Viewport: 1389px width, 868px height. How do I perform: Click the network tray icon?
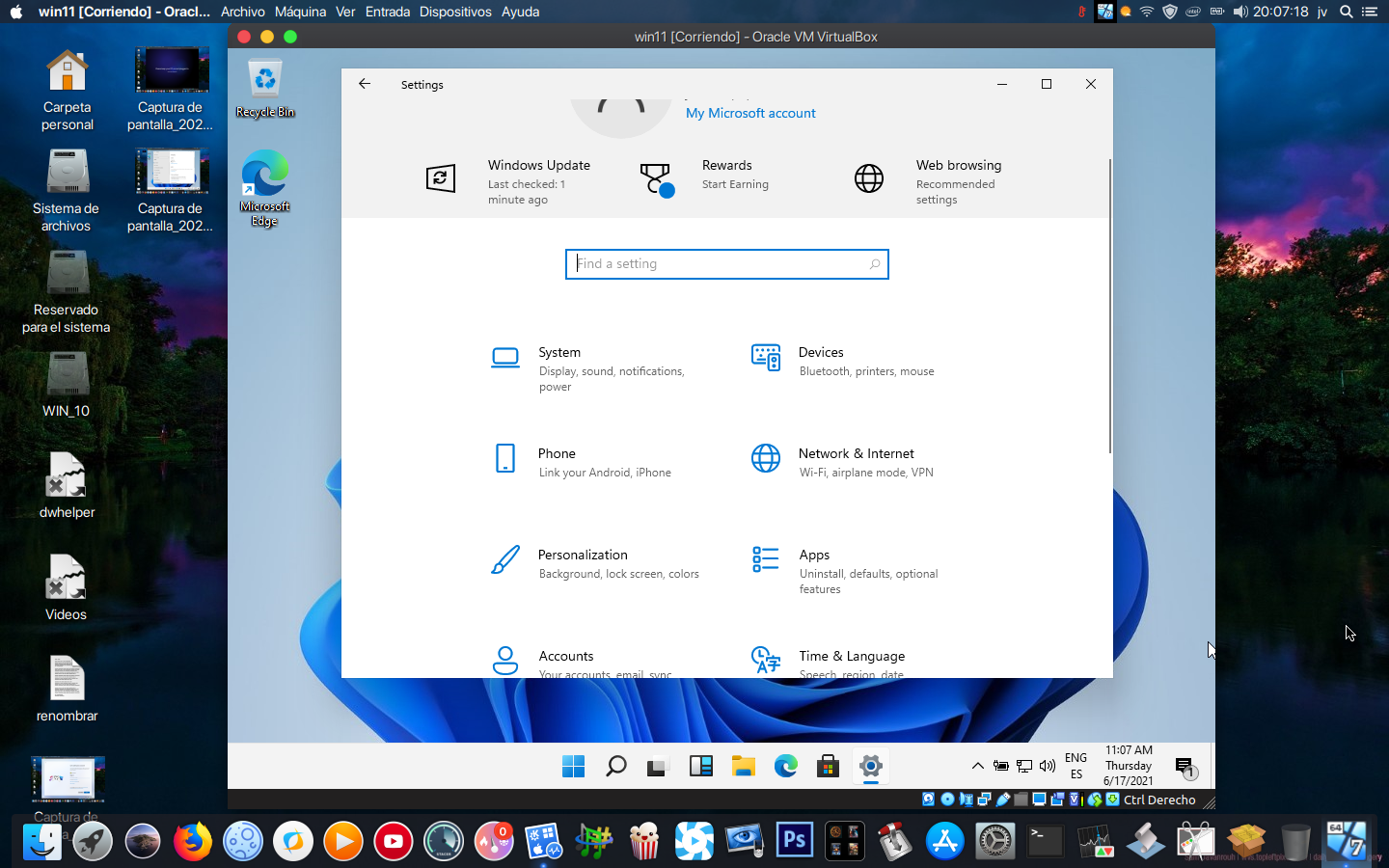pyautogui.click(x=1024, y=766)
